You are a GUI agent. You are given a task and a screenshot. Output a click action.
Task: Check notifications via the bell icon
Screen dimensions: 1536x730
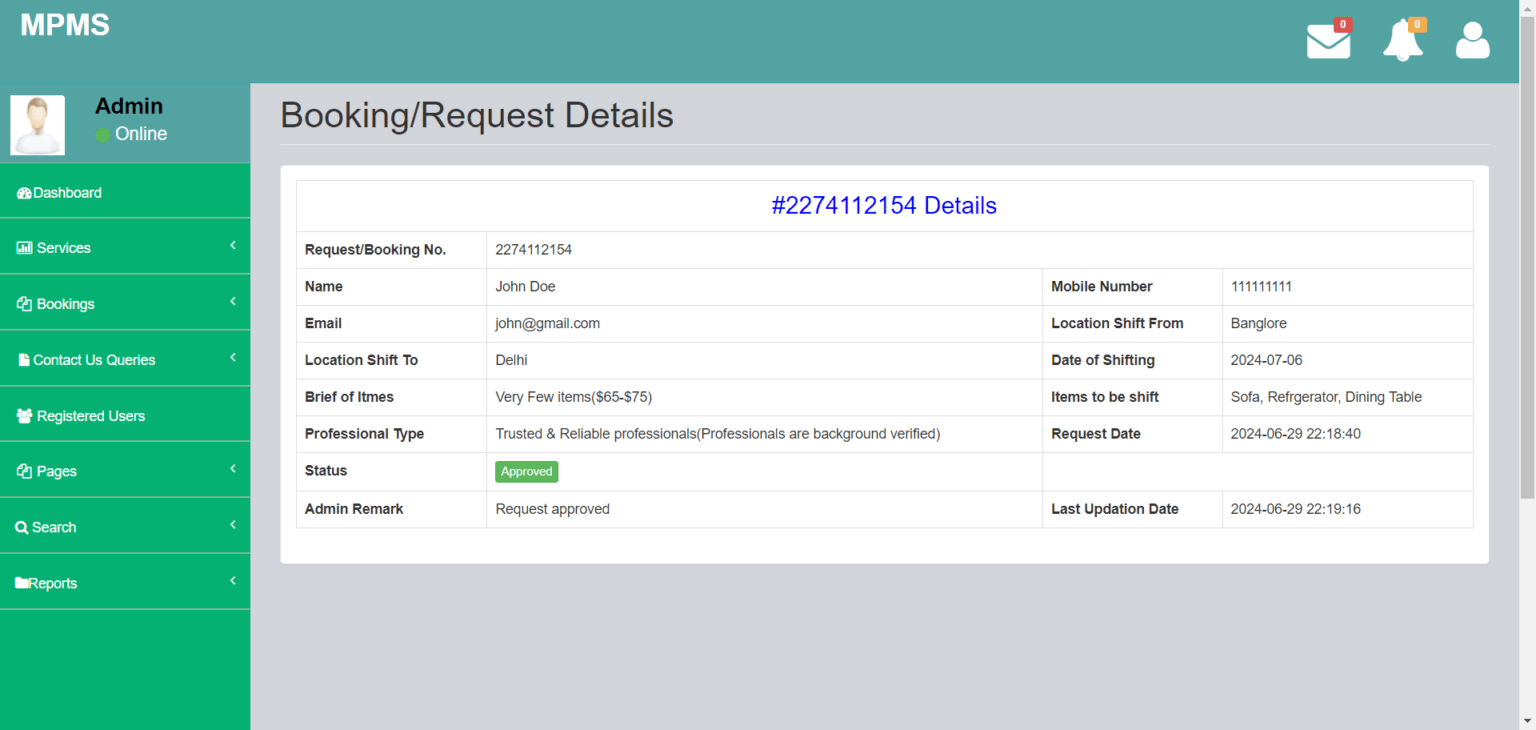tap(1402, 40)
